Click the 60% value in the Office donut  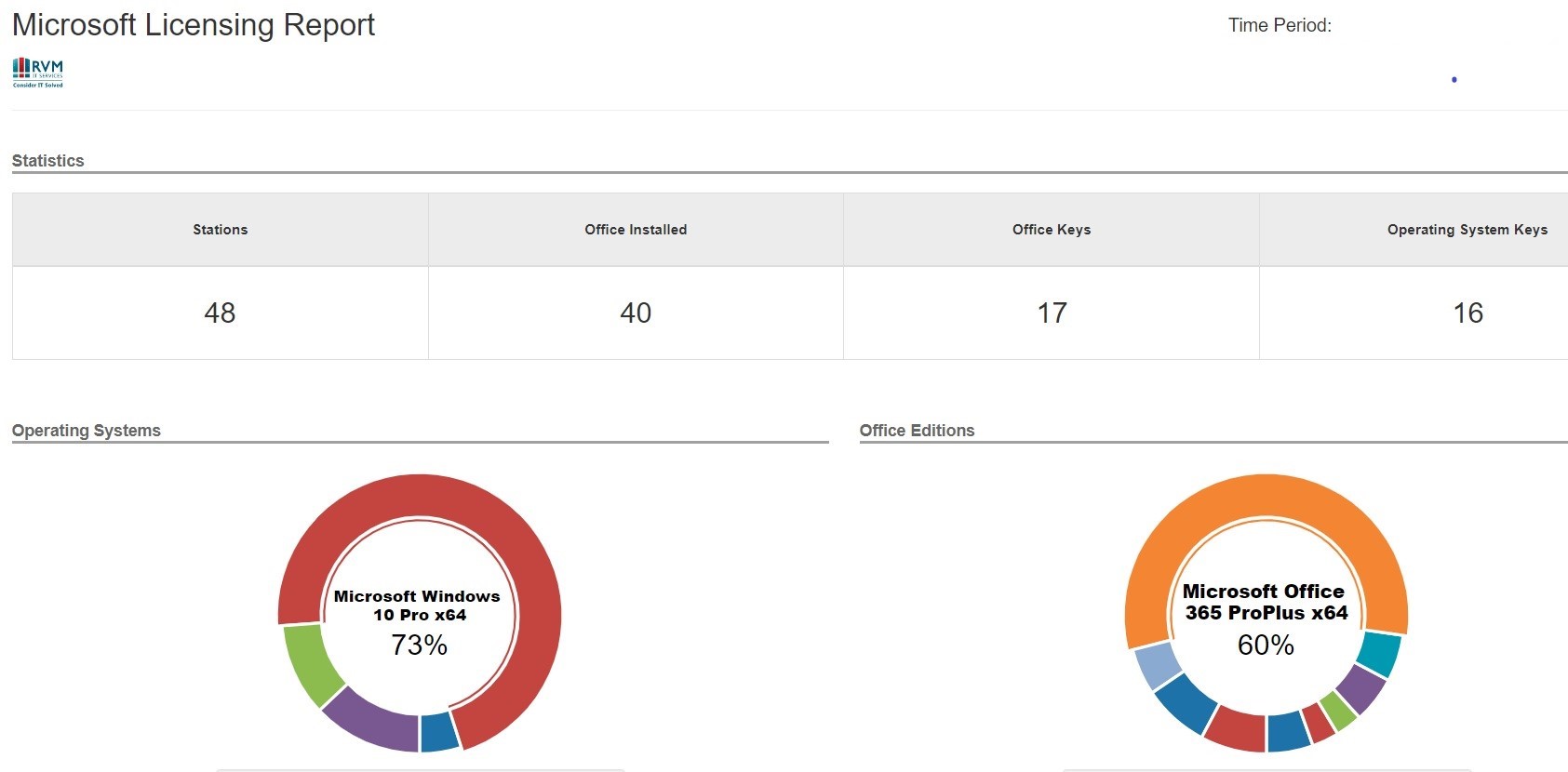click(1266, 645)
